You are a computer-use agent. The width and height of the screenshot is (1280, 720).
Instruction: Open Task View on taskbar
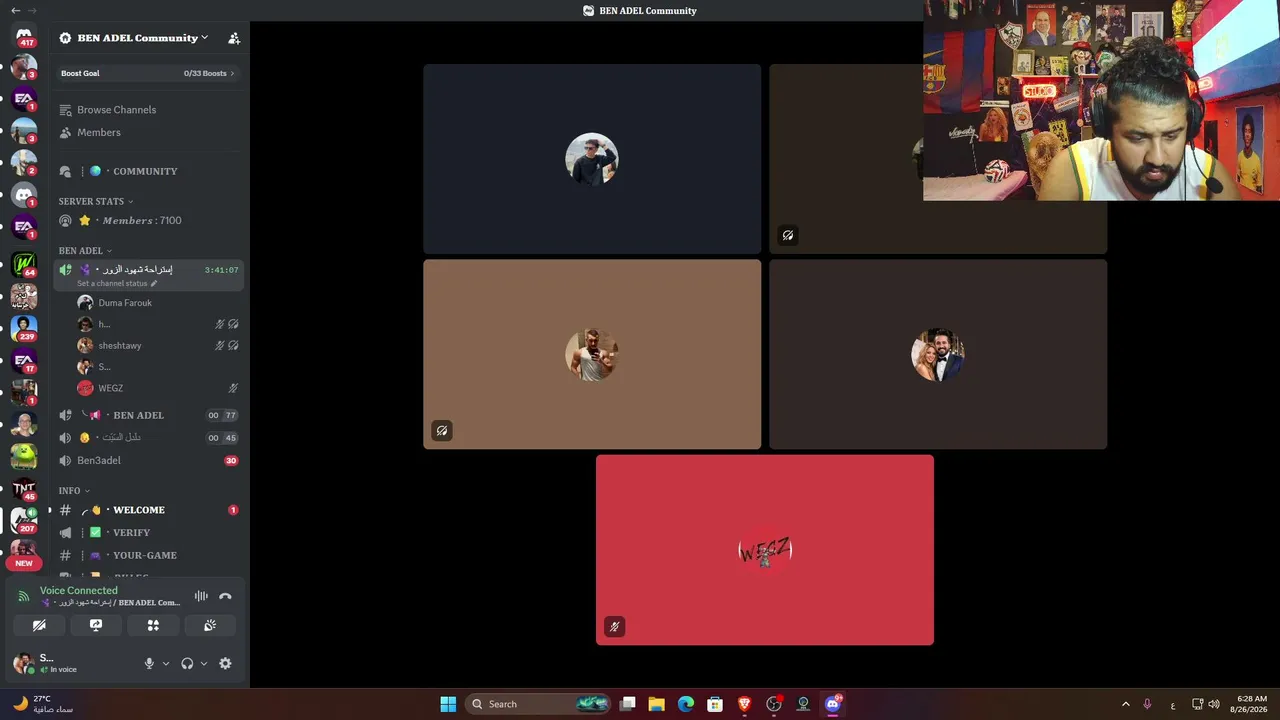(x=628, y=704)
